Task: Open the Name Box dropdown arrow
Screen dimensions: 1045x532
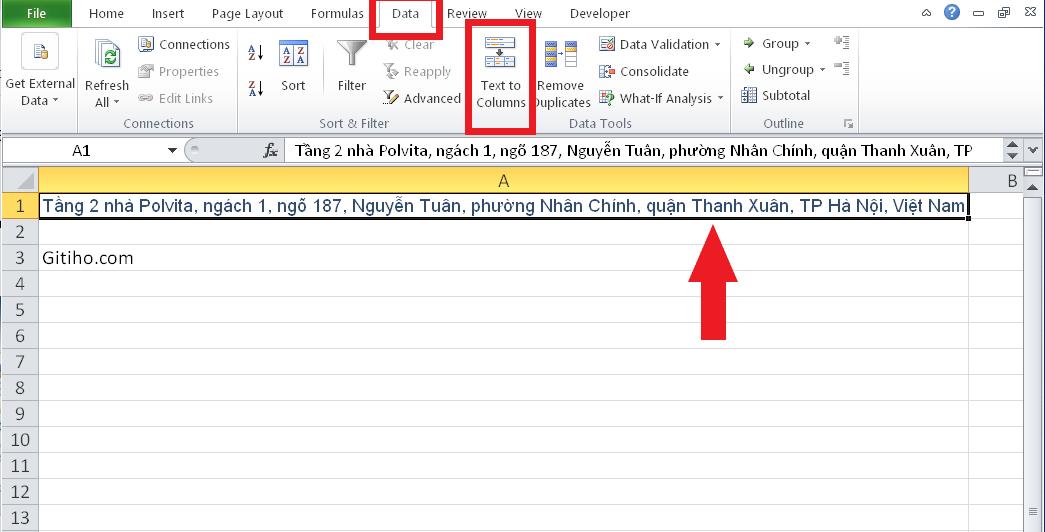Action: tap(172, 151)
